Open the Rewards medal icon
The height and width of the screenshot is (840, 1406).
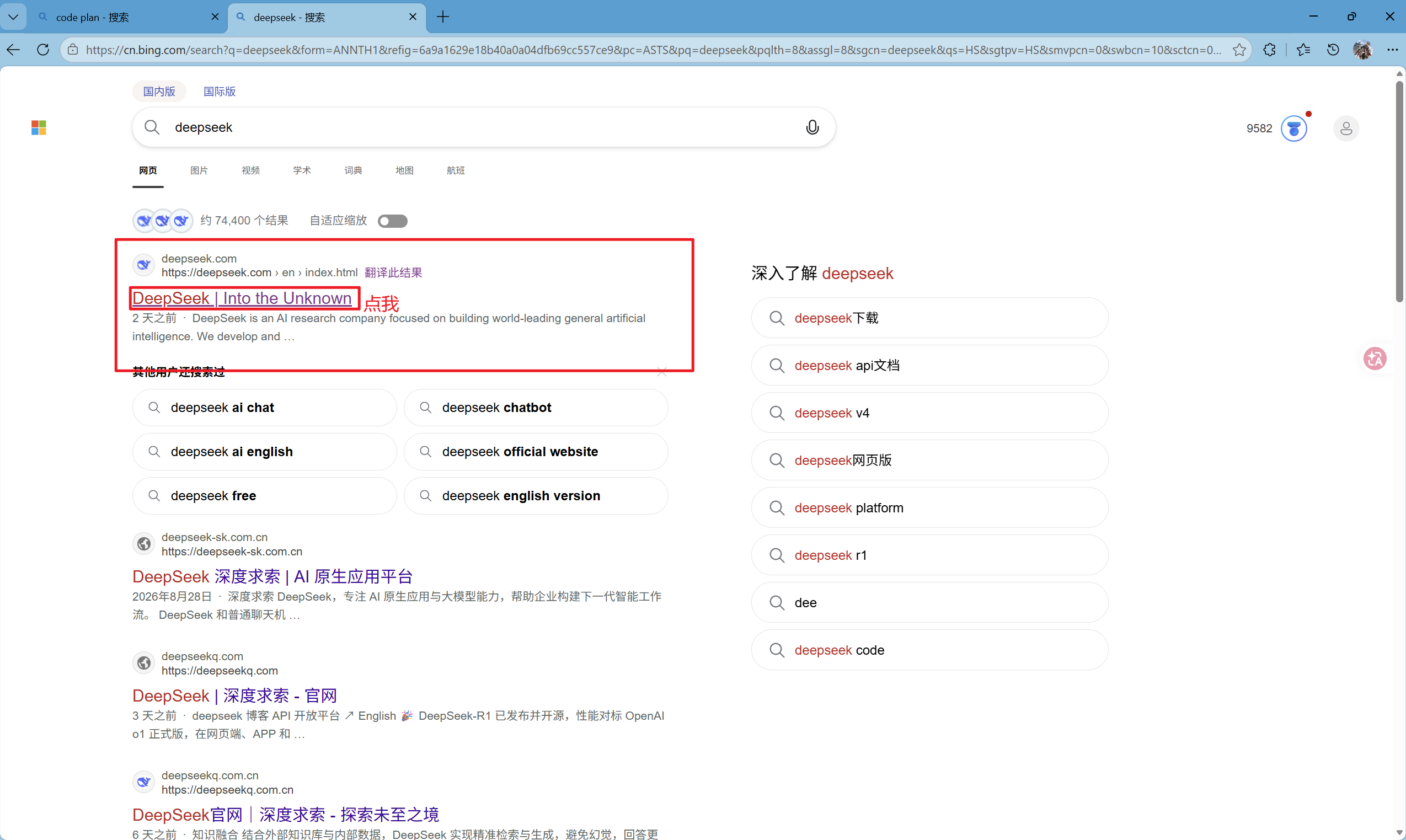[x=1294, y=129]
